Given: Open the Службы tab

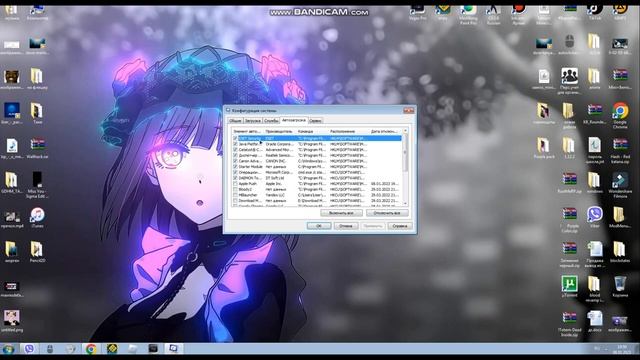Looking at the screenshot, I should 271,121.
